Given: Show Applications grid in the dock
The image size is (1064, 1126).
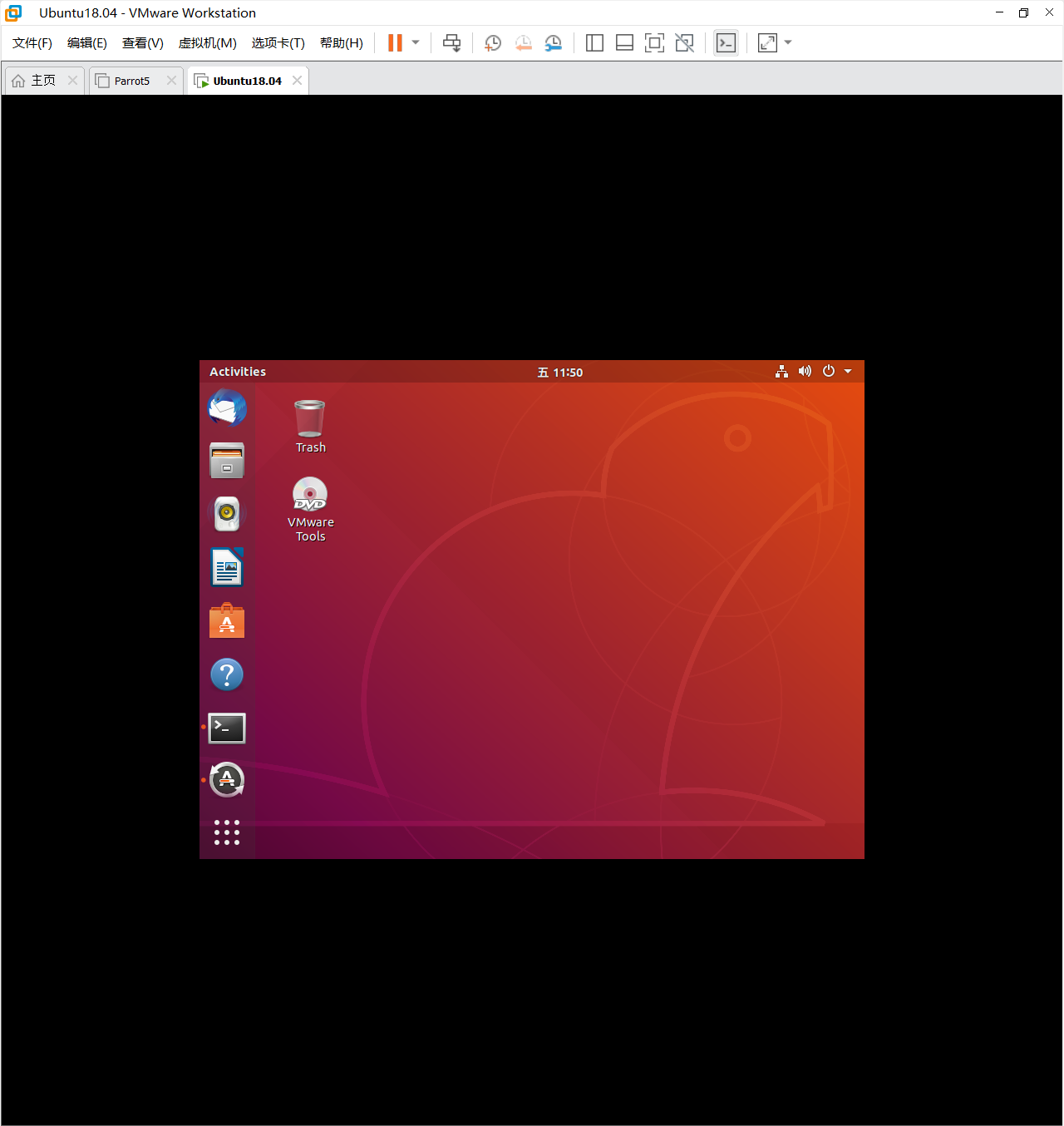Looking at the screenshot, I should tap(227, 832).
